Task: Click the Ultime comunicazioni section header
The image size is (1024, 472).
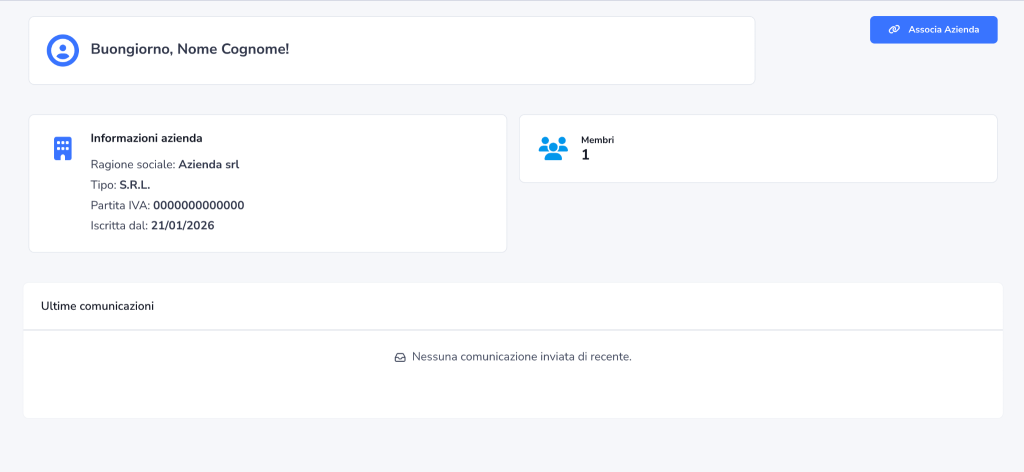Action: coord(97,306)
